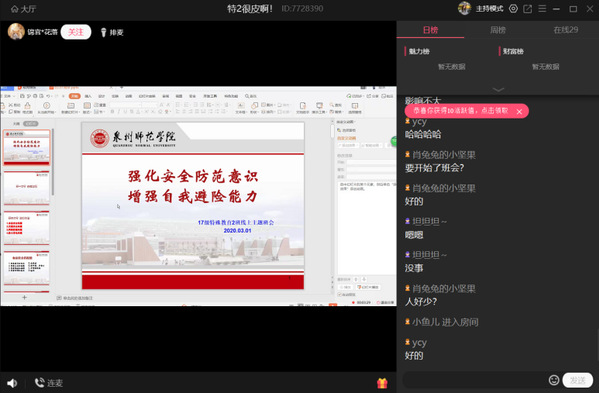Open the gift box icon
The width and height of the screenshot is (599, 393).
[382, 383]
